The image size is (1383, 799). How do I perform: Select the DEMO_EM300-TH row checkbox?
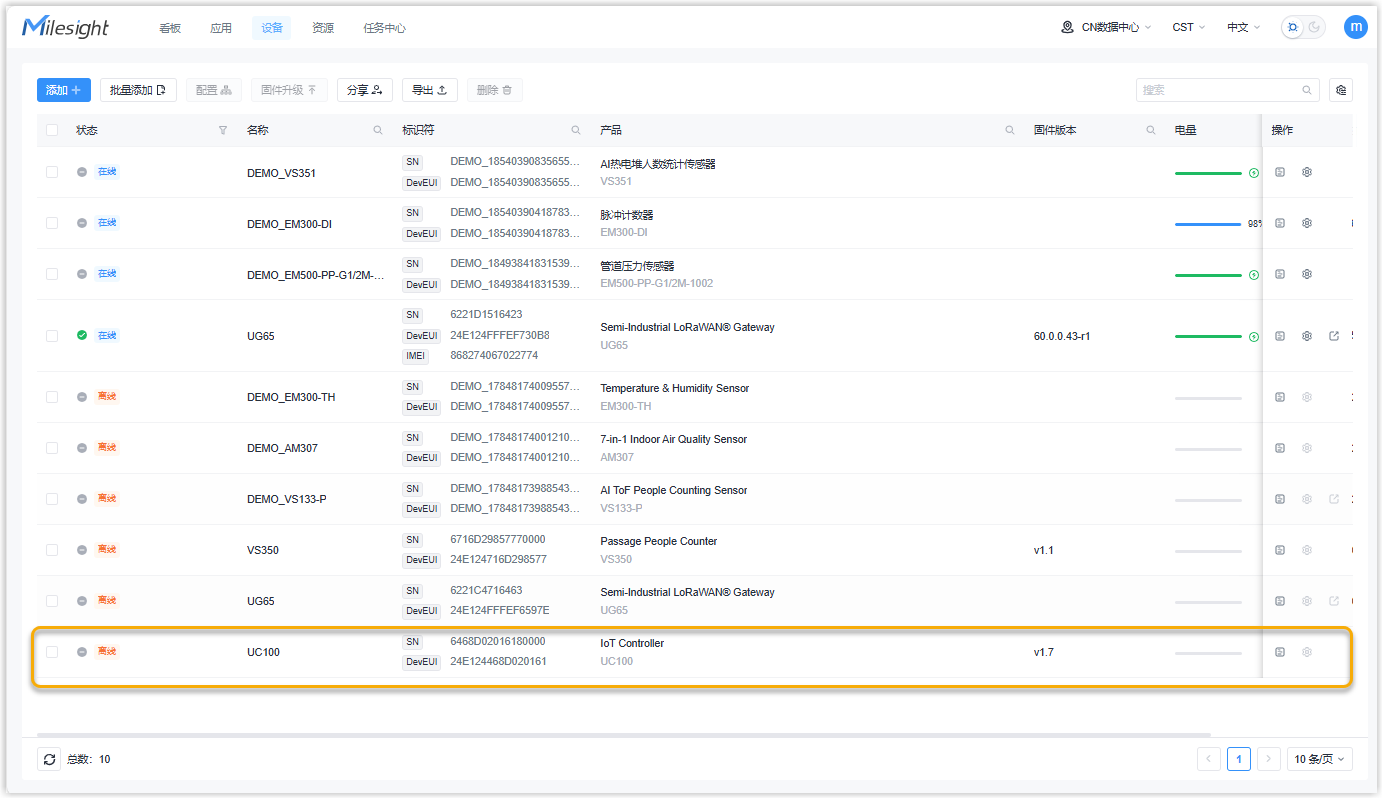(x=52, y=397)
